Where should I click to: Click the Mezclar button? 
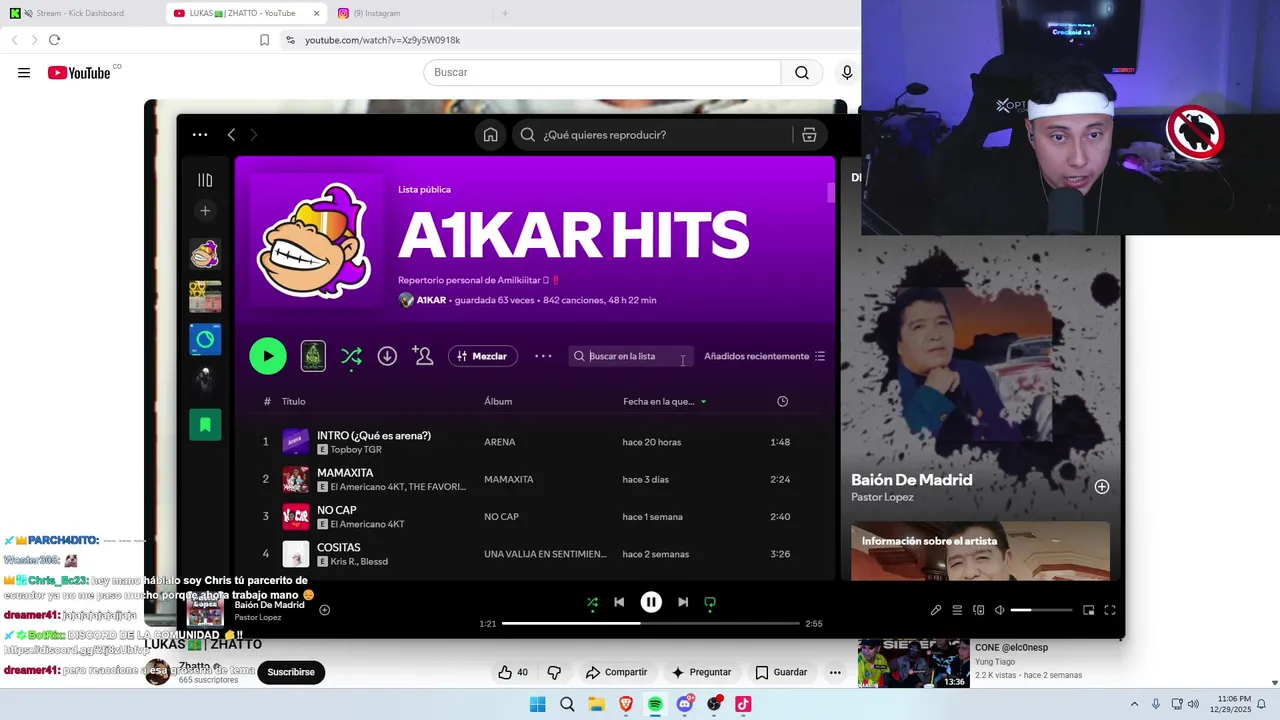tap(483, 356)
